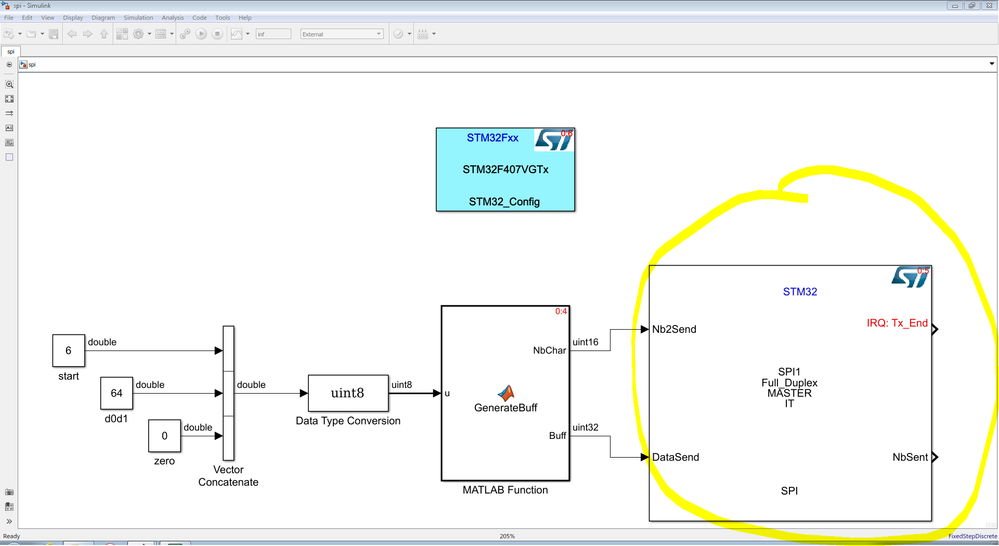Click the NbSent output port

coord(935,457)
